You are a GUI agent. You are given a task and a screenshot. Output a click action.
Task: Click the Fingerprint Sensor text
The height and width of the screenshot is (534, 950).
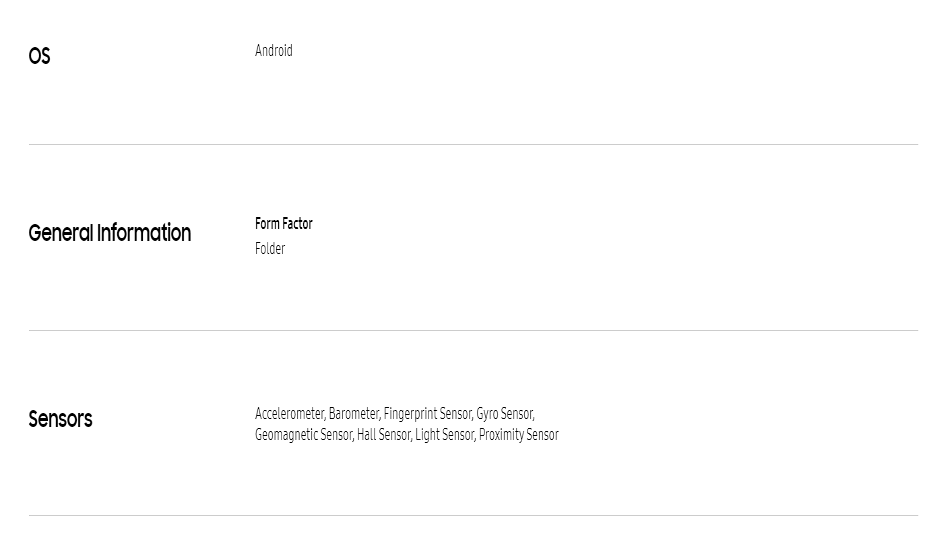click(428, 413)
